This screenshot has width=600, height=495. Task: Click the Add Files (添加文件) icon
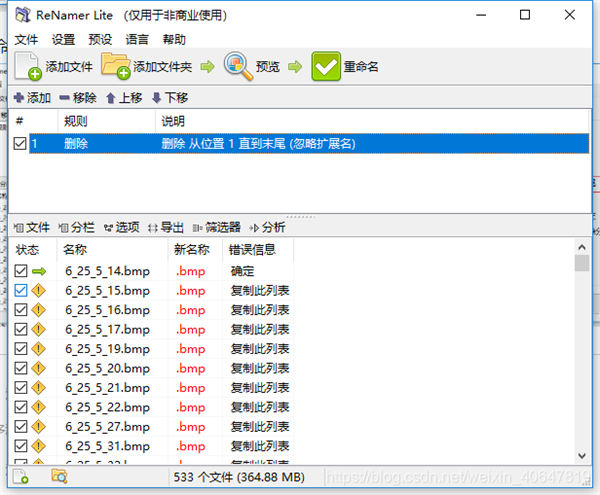(28, 66)
